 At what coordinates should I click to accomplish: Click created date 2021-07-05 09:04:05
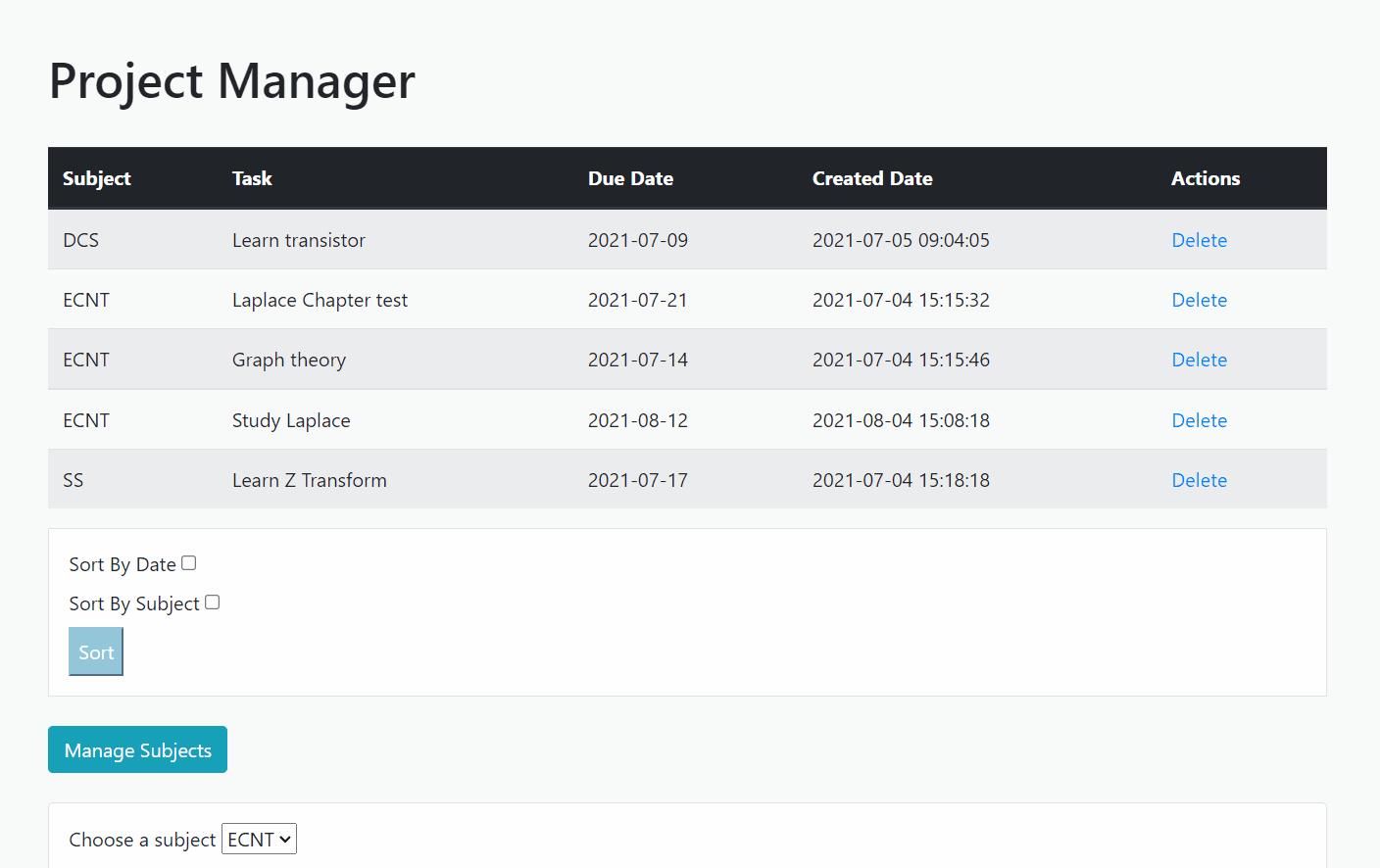tap(901, 240)
